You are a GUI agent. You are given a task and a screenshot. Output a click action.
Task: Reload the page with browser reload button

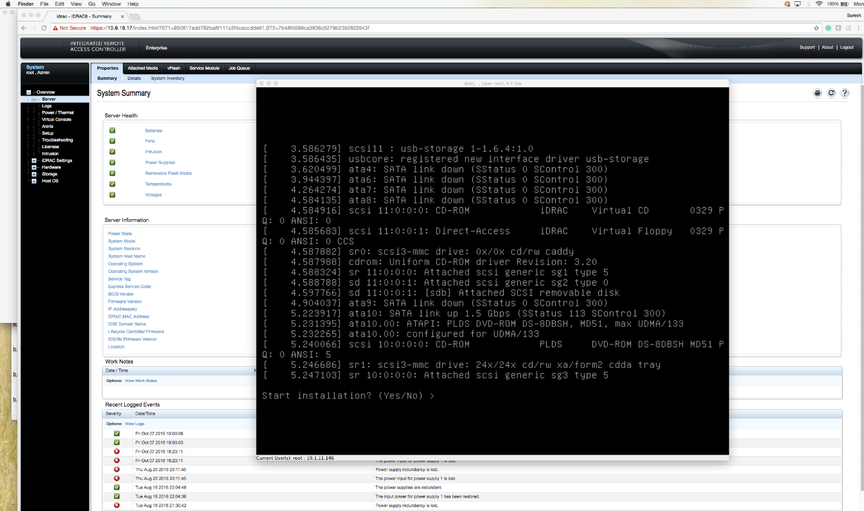[42, 28]
